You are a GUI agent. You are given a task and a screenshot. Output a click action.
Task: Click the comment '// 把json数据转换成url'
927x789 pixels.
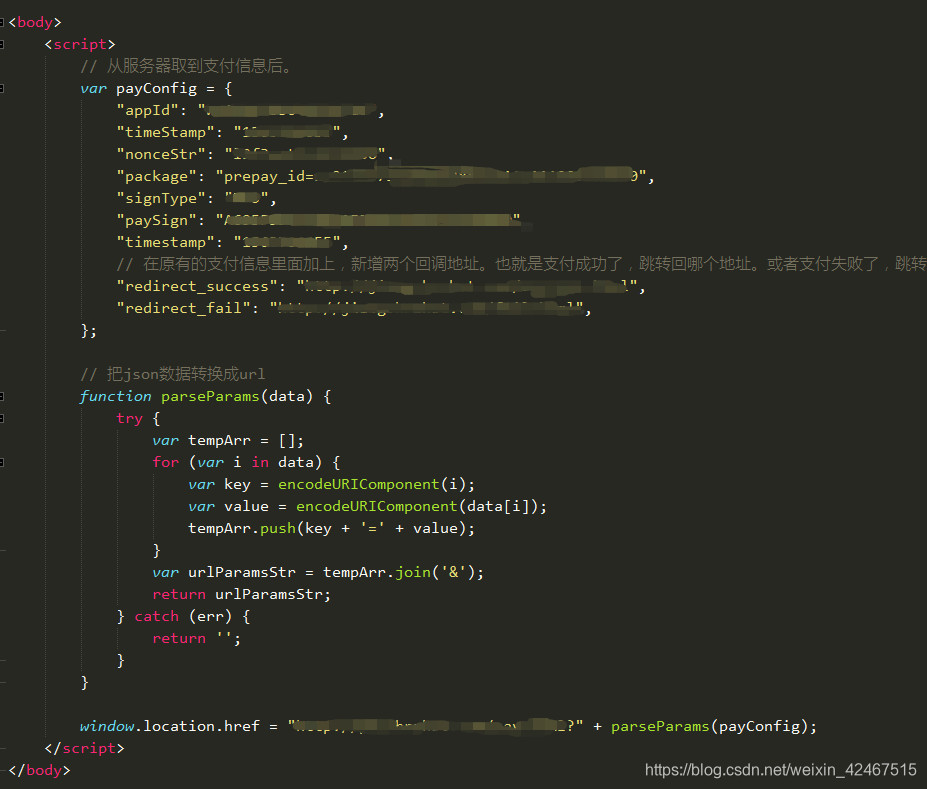click(x=173, y=374)
